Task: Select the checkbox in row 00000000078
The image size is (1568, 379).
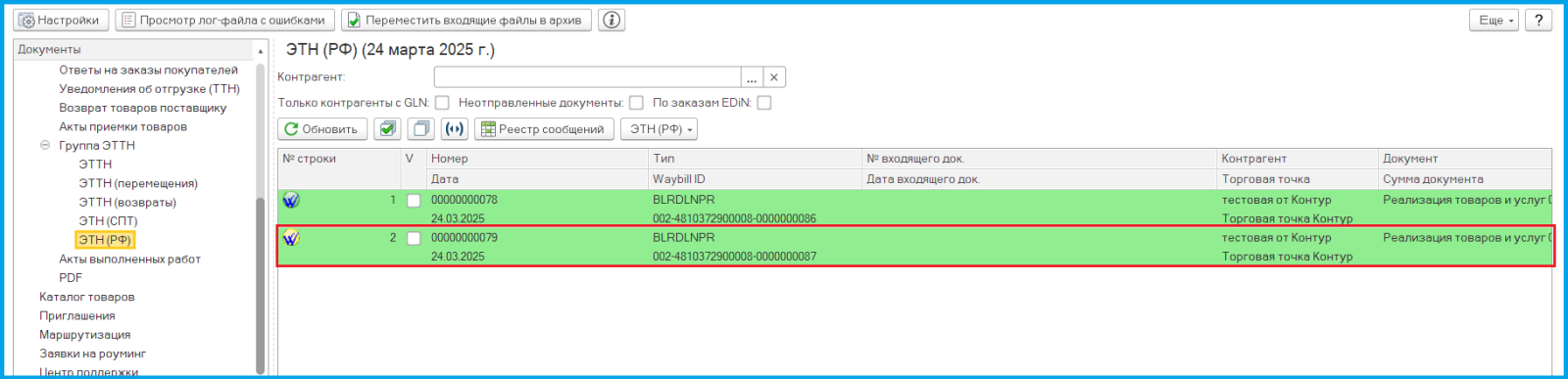Action: click(414, 201)
